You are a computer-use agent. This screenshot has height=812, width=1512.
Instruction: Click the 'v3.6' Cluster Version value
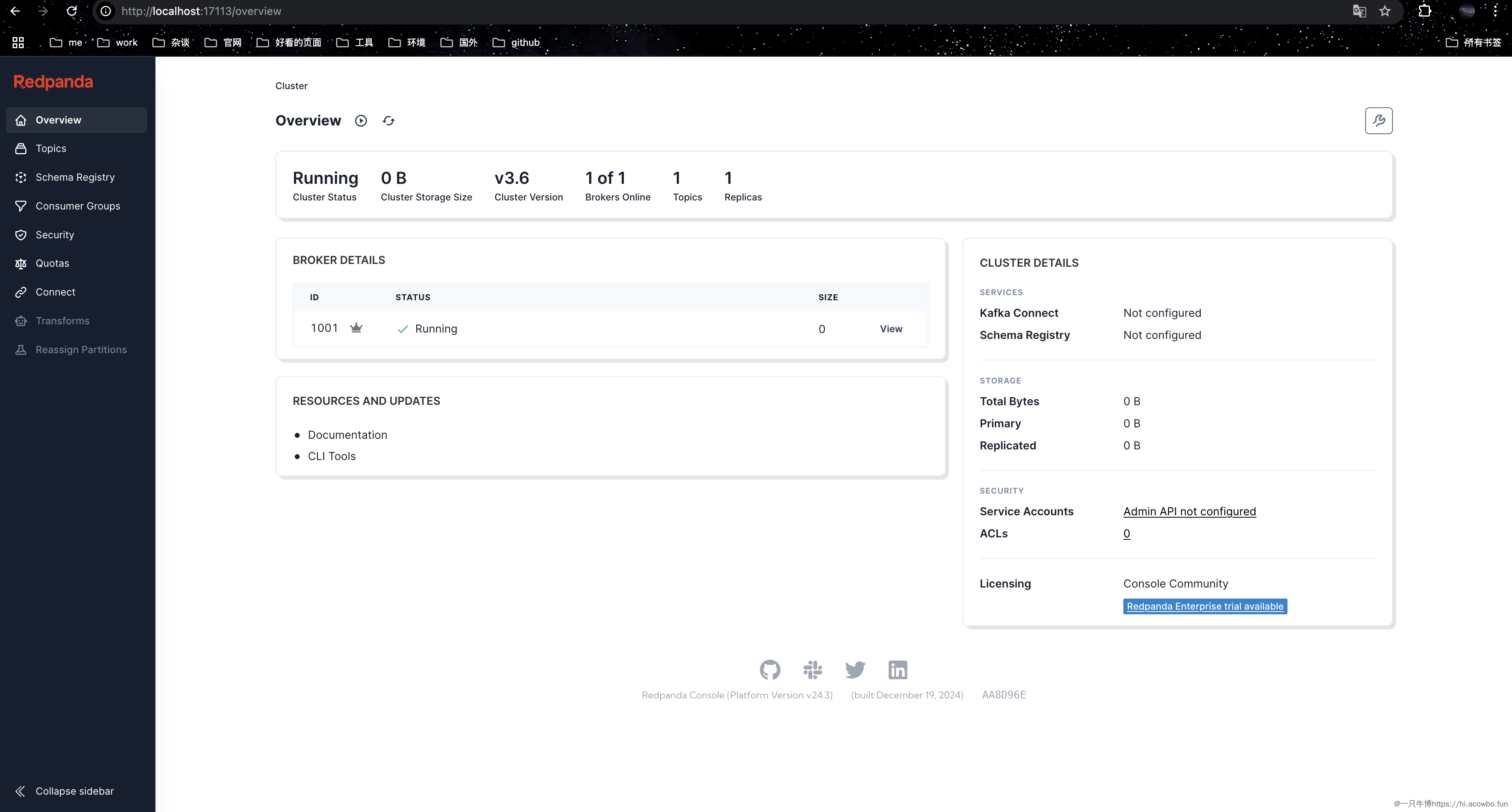coord(511,178)
